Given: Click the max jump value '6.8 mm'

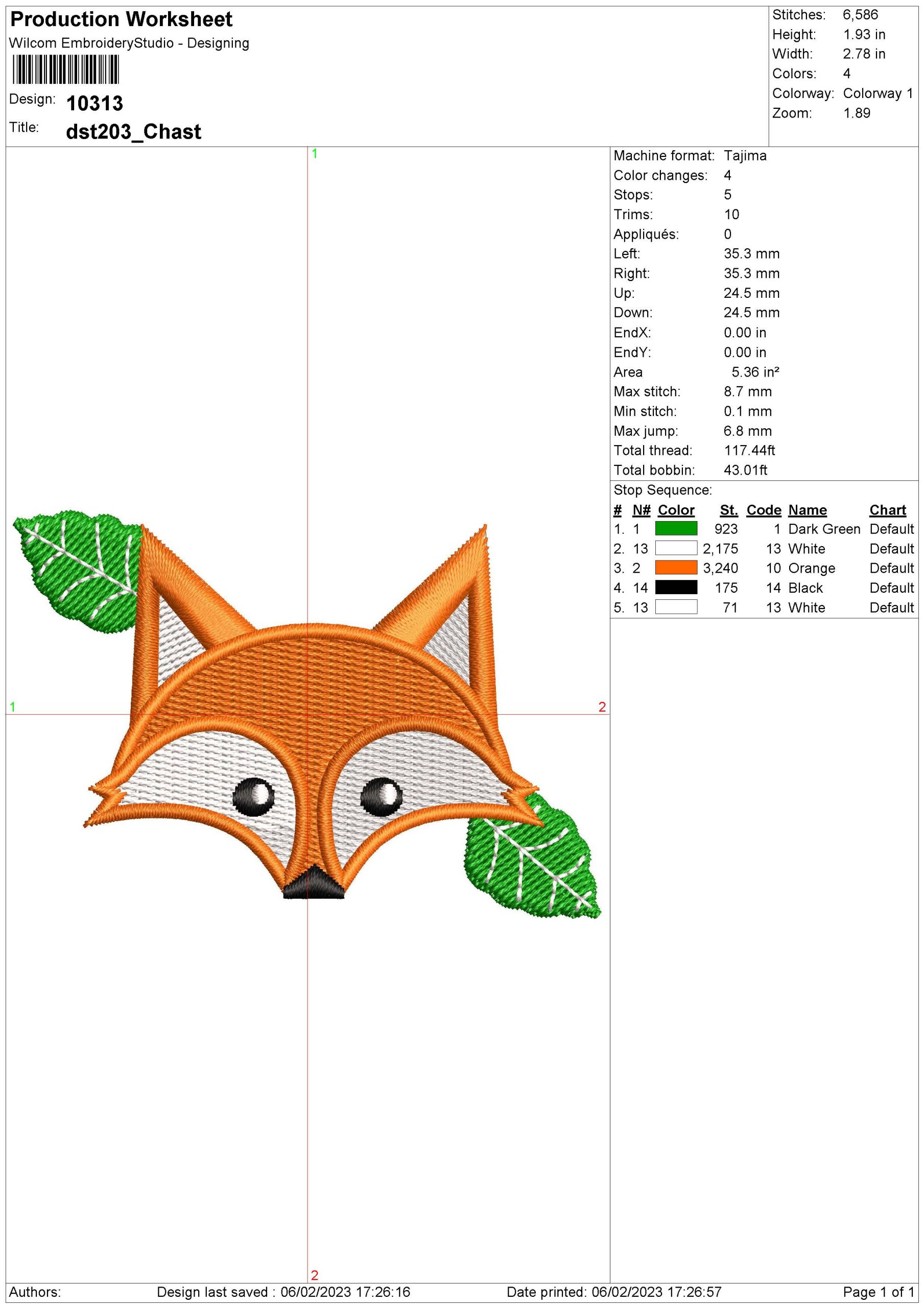Looking at the screenshot, I should (x=747, y=431).
